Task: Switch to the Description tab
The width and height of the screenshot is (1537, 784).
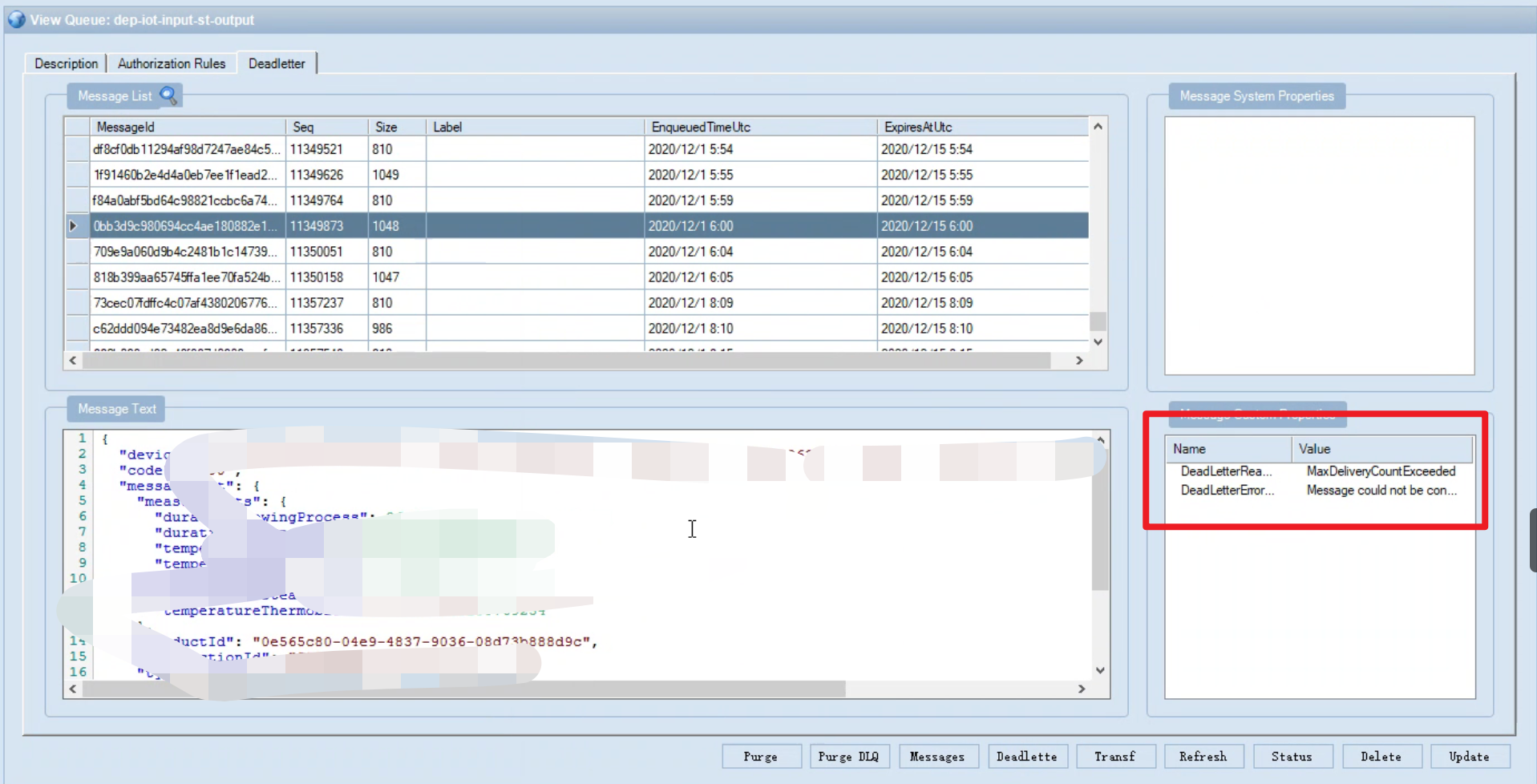Action: 66,63
